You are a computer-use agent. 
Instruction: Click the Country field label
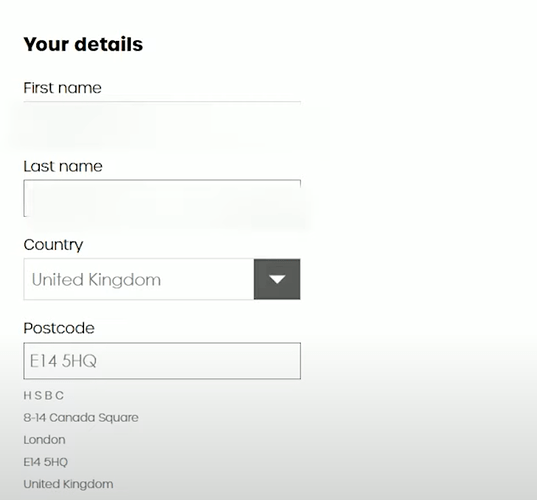click(53, 245)
